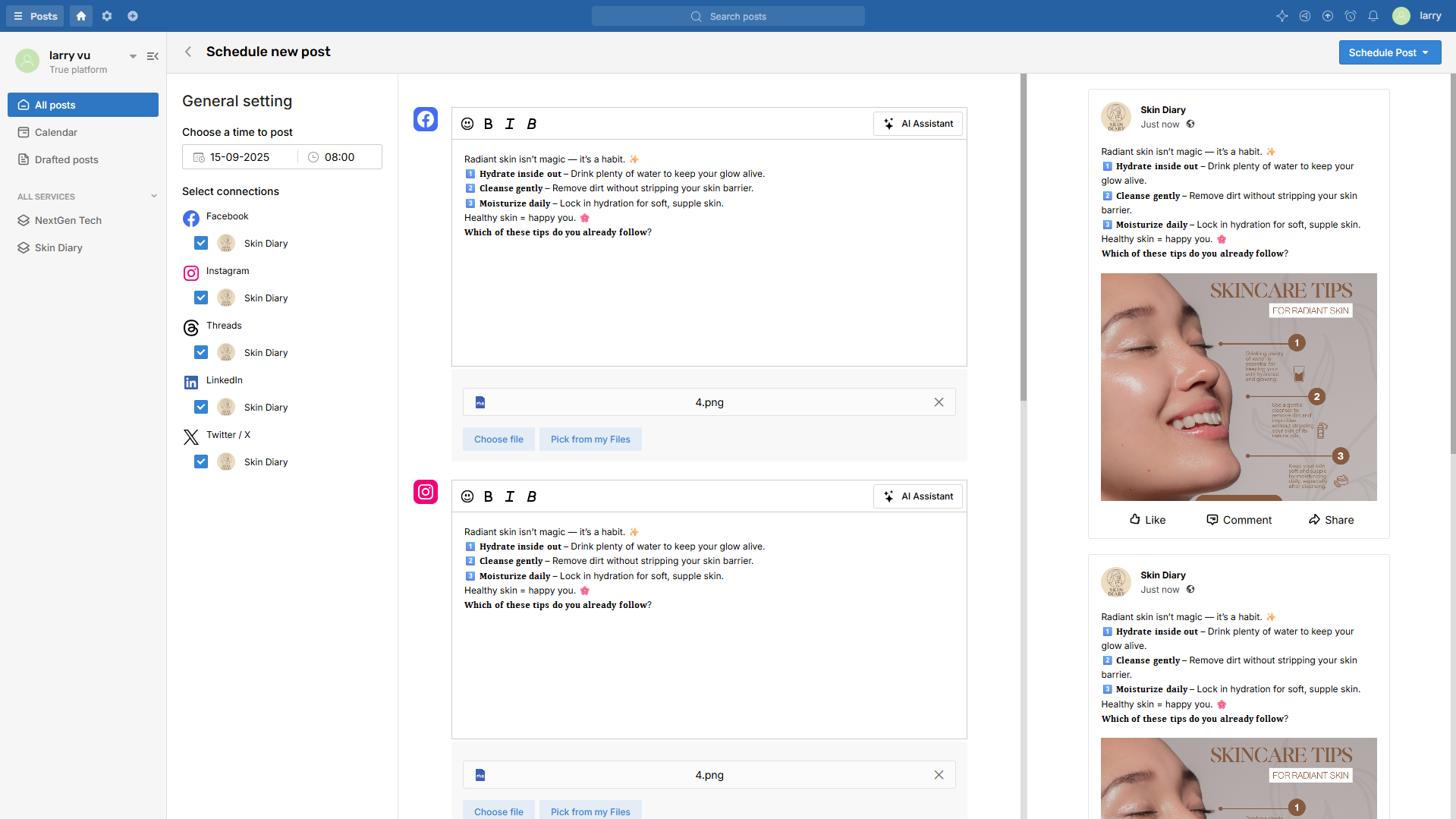Open the Schedule Post dropdown button

click(x=1389, y=52)
